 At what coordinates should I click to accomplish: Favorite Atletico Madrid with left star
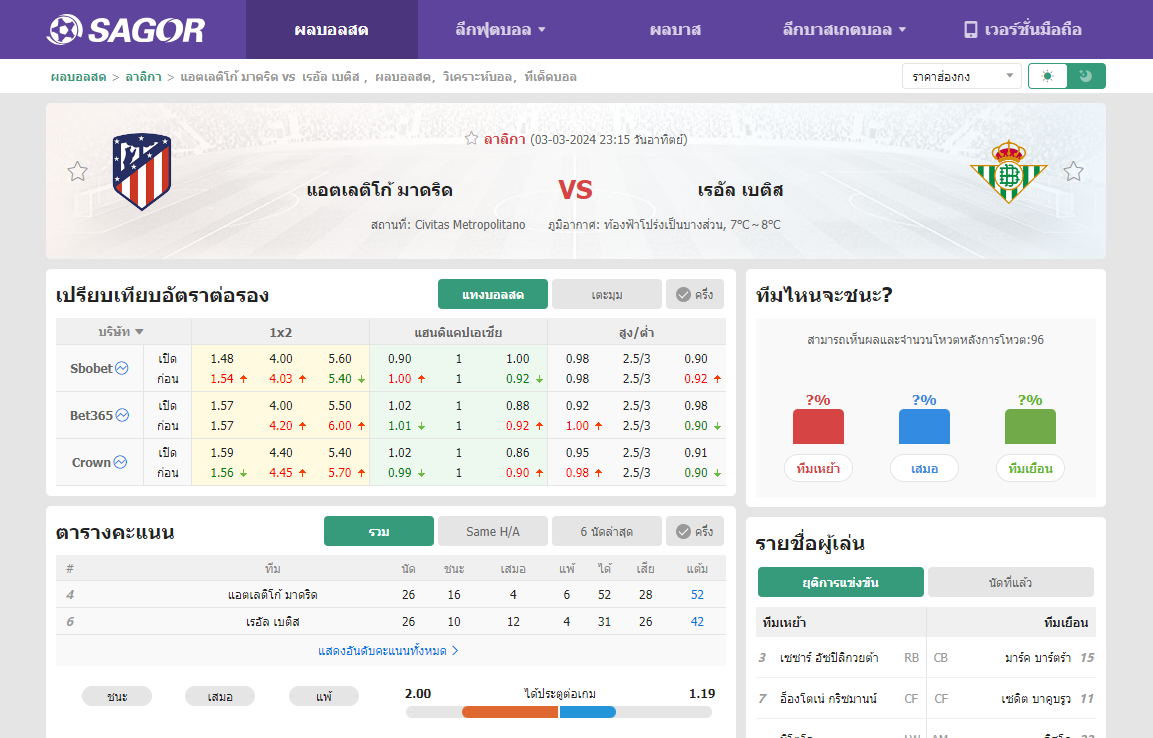click(77, 172)
